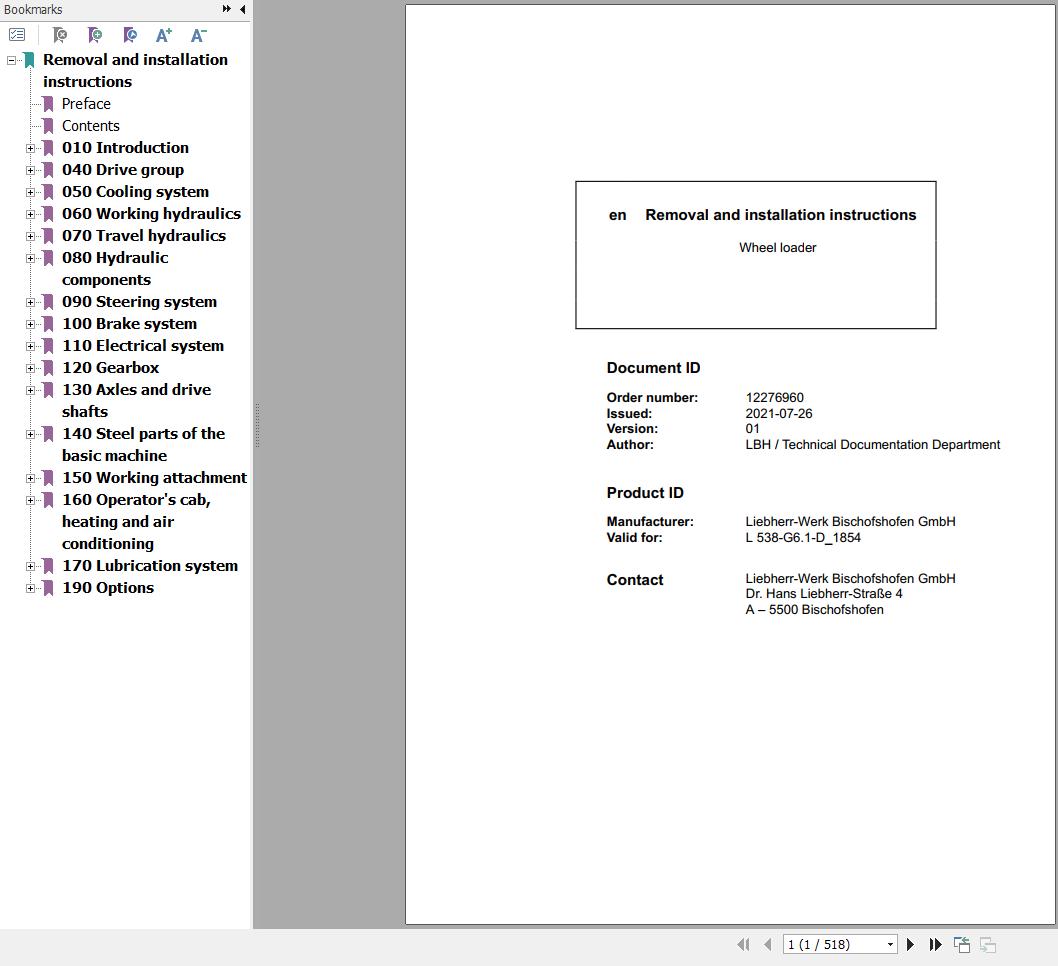The image size is (1058, 966).
Task: Open the bookmarks options checklist icon
Action: point(17,34)
